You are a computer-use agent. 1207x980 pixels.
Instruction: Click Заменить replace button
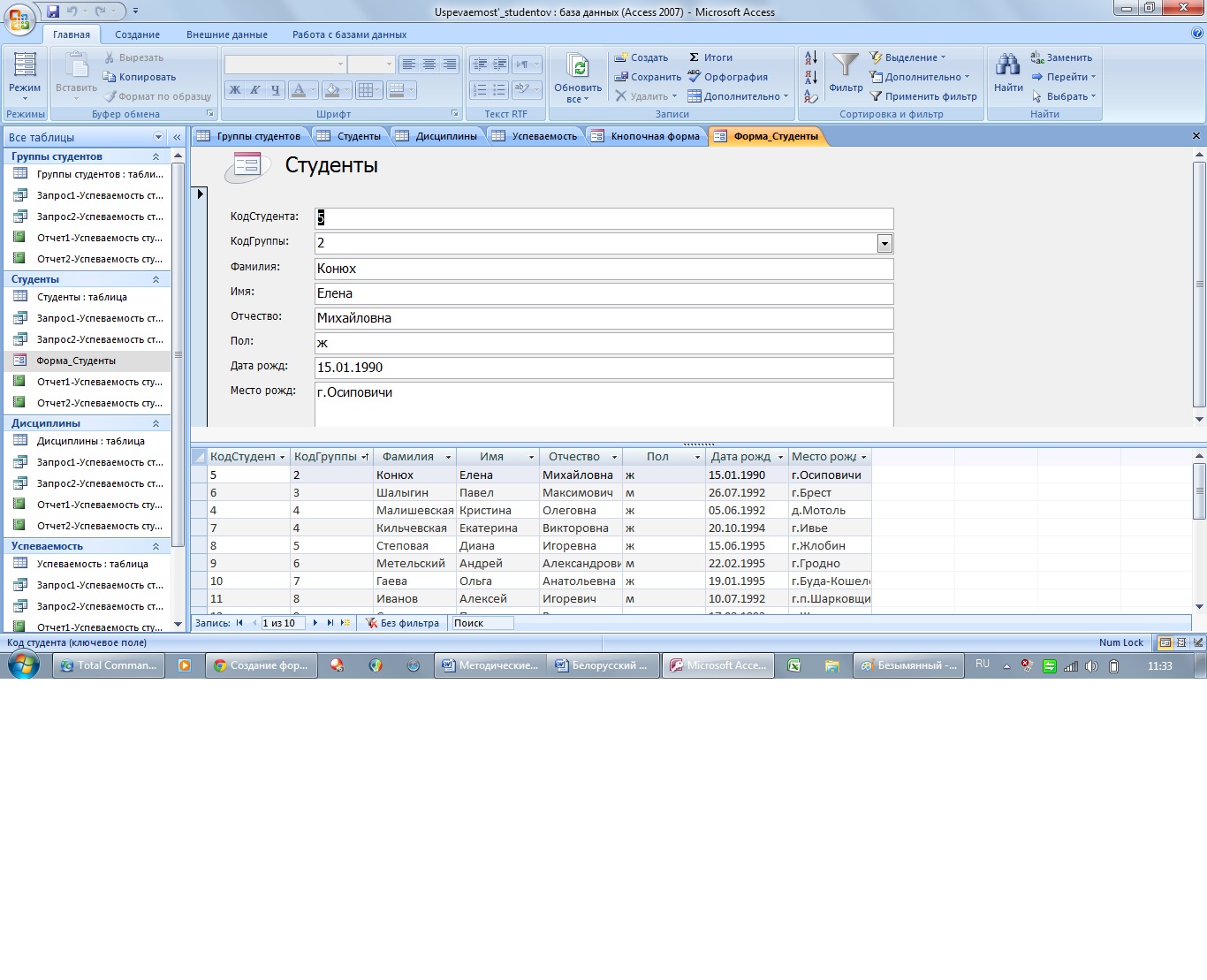1061,57
